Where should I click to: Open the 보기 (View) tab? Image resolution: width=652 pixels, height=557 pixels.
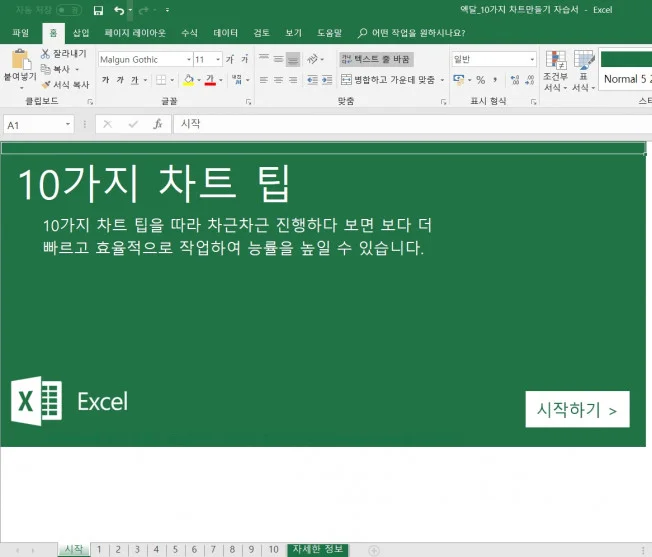coord(293,33)
